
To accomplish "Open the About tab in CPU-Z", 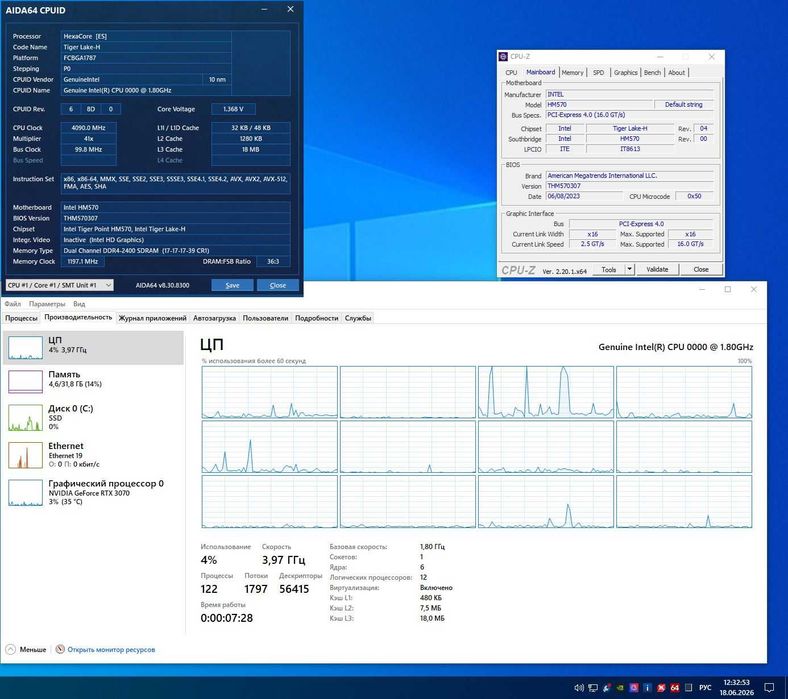I will pos(676,73).
